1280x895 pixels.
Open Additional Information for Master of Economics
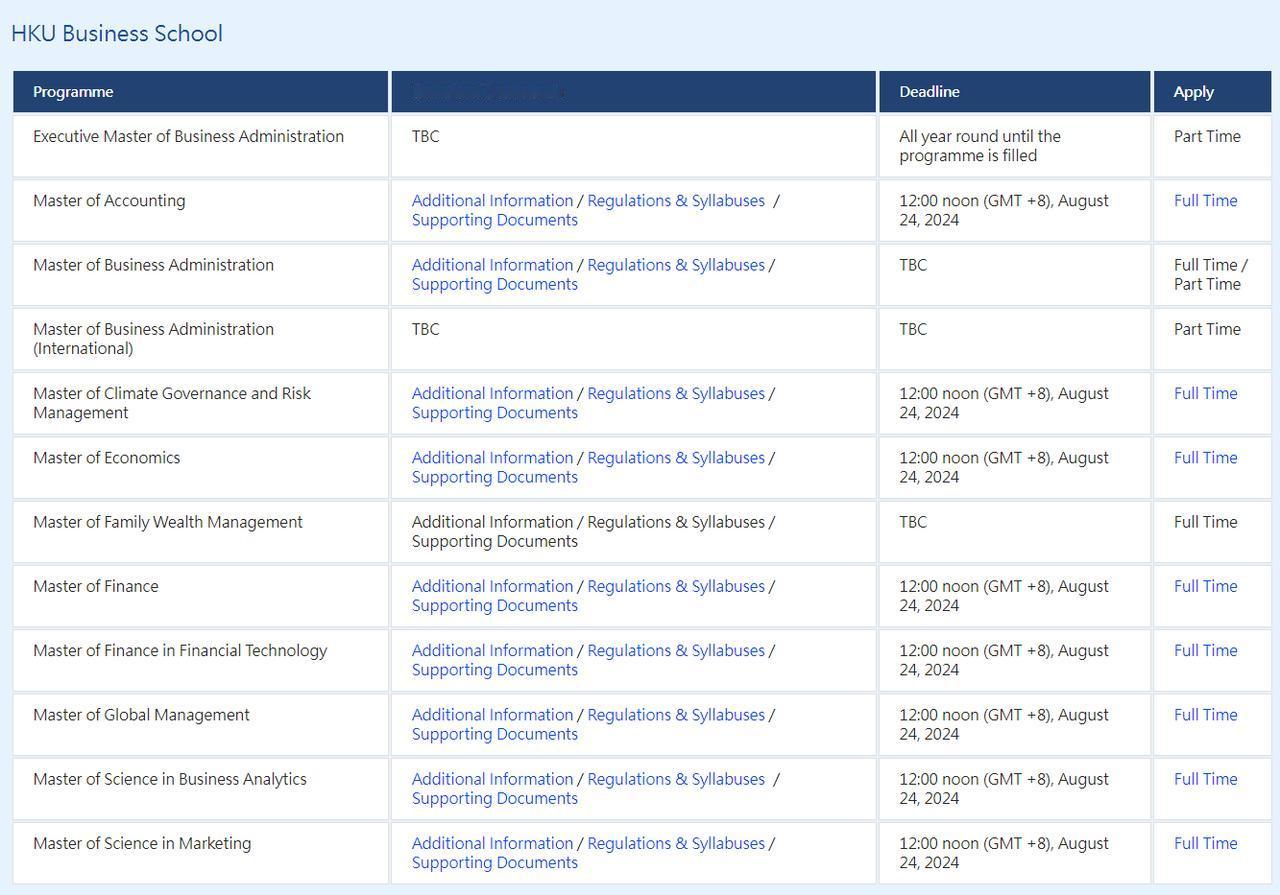point(492,458)
